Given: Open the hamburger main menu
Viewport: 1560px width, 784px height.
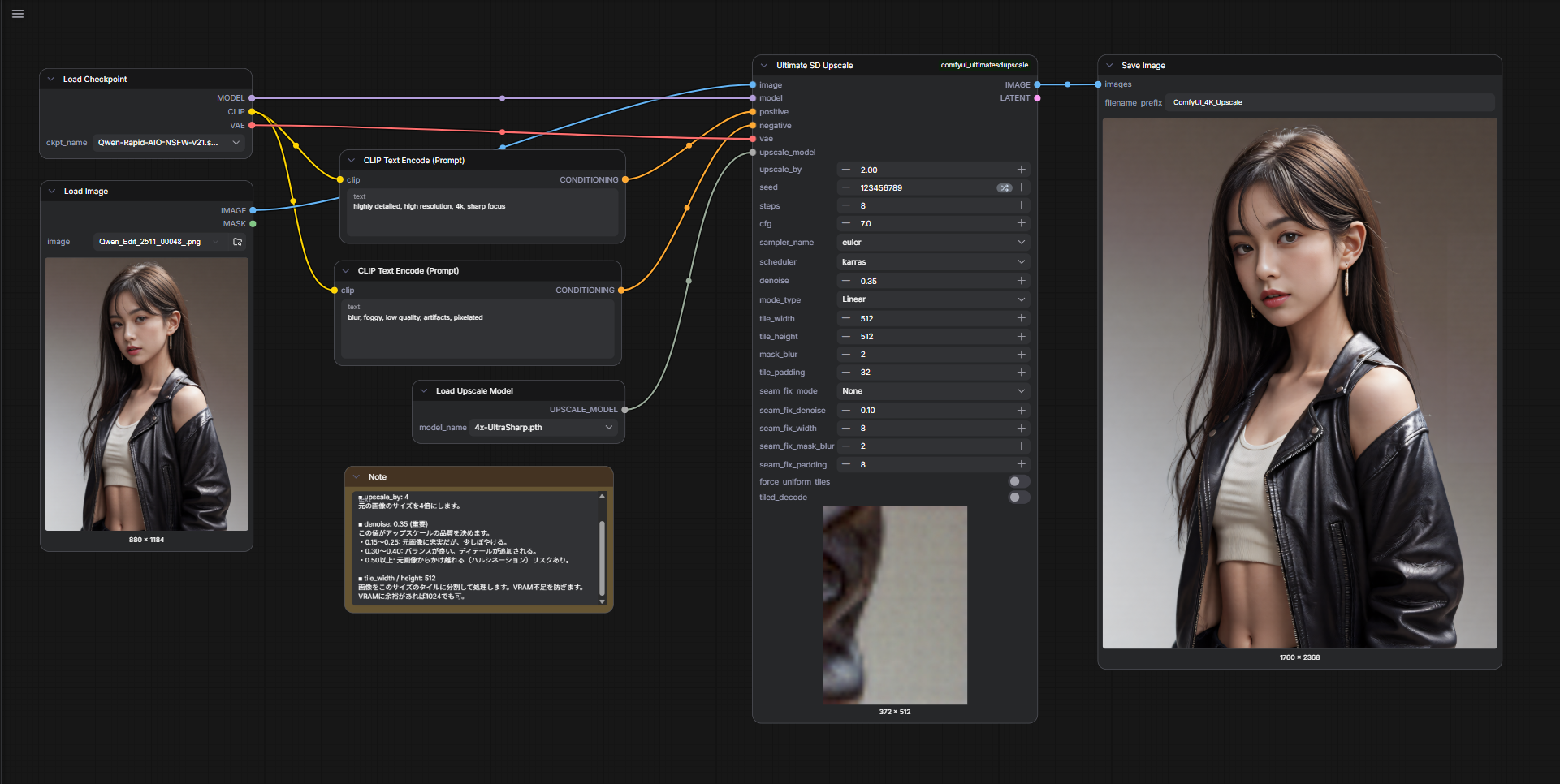Looking at the screenshot, I should (18, 14).
